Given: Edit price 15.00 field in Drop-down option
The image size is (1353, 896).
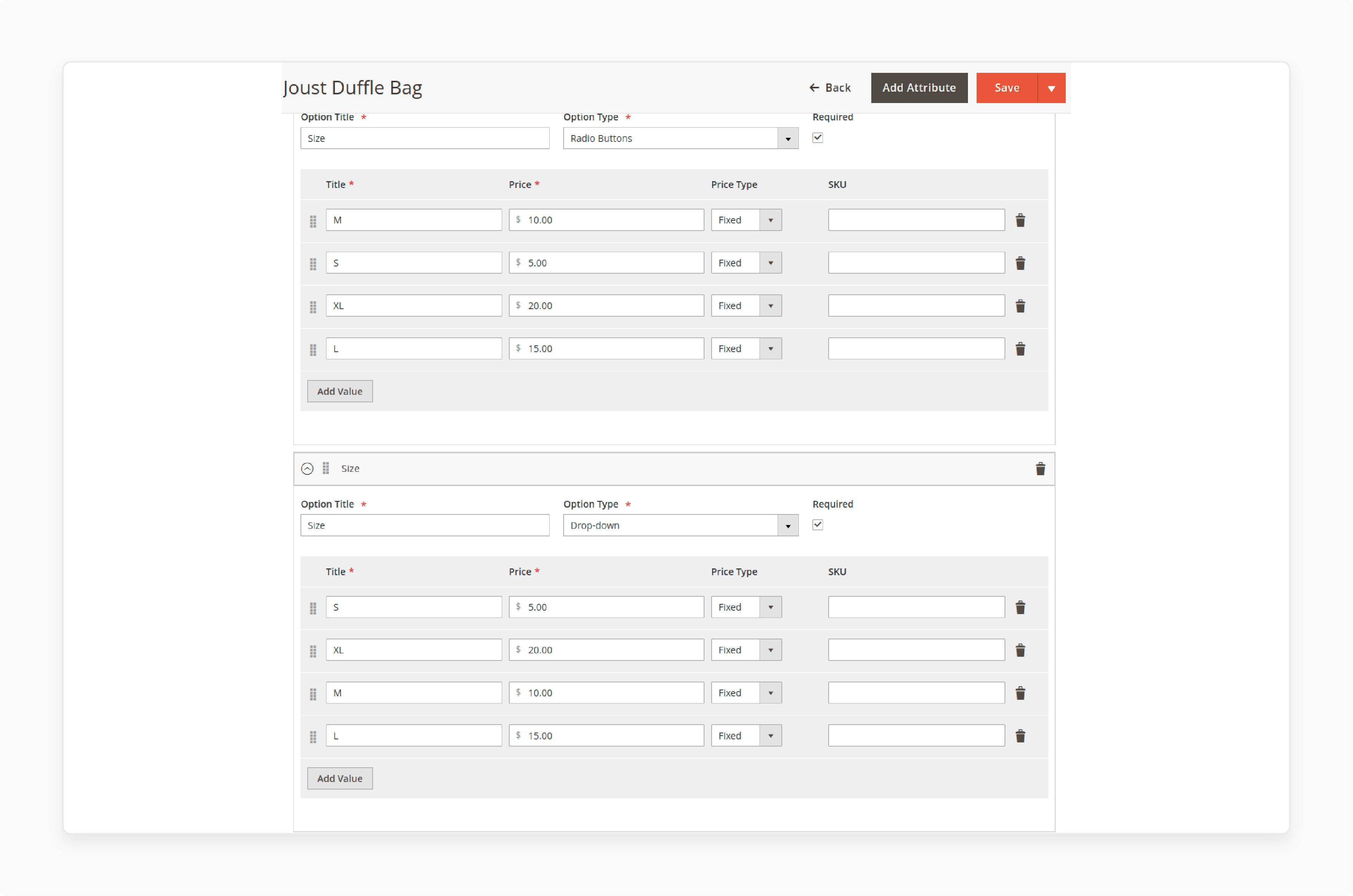Looking at the screenshot, I should click(607, 736).
